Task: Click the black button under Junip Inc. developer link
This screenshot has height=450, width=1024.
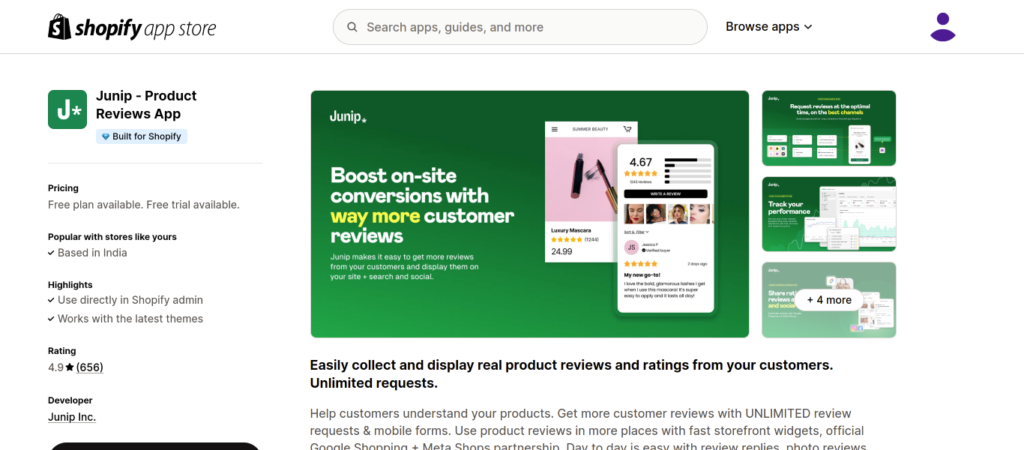Action: tap(155, 446)
